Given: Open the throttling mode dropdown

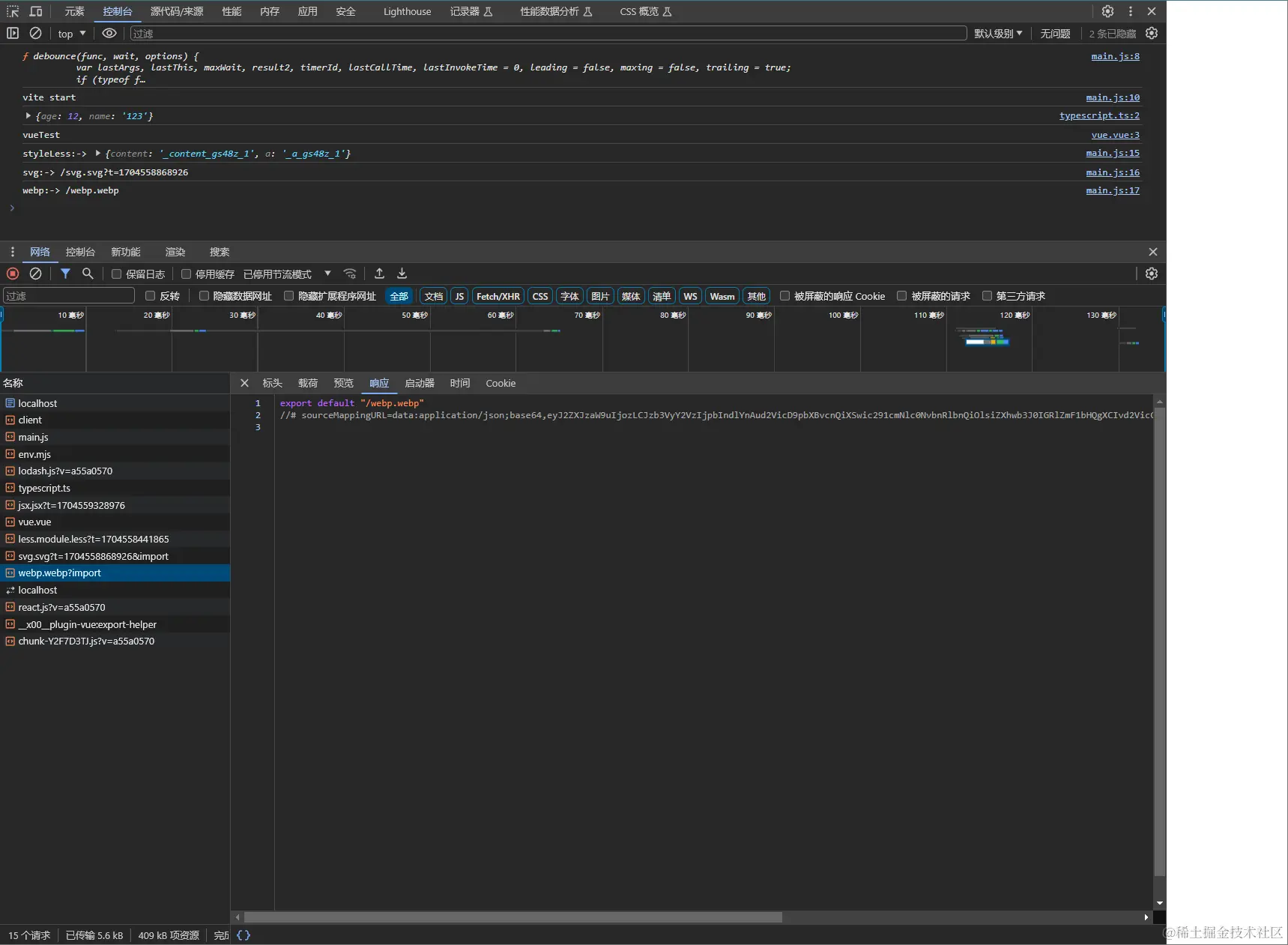Looking at the screenshot, I should point(288,274).
